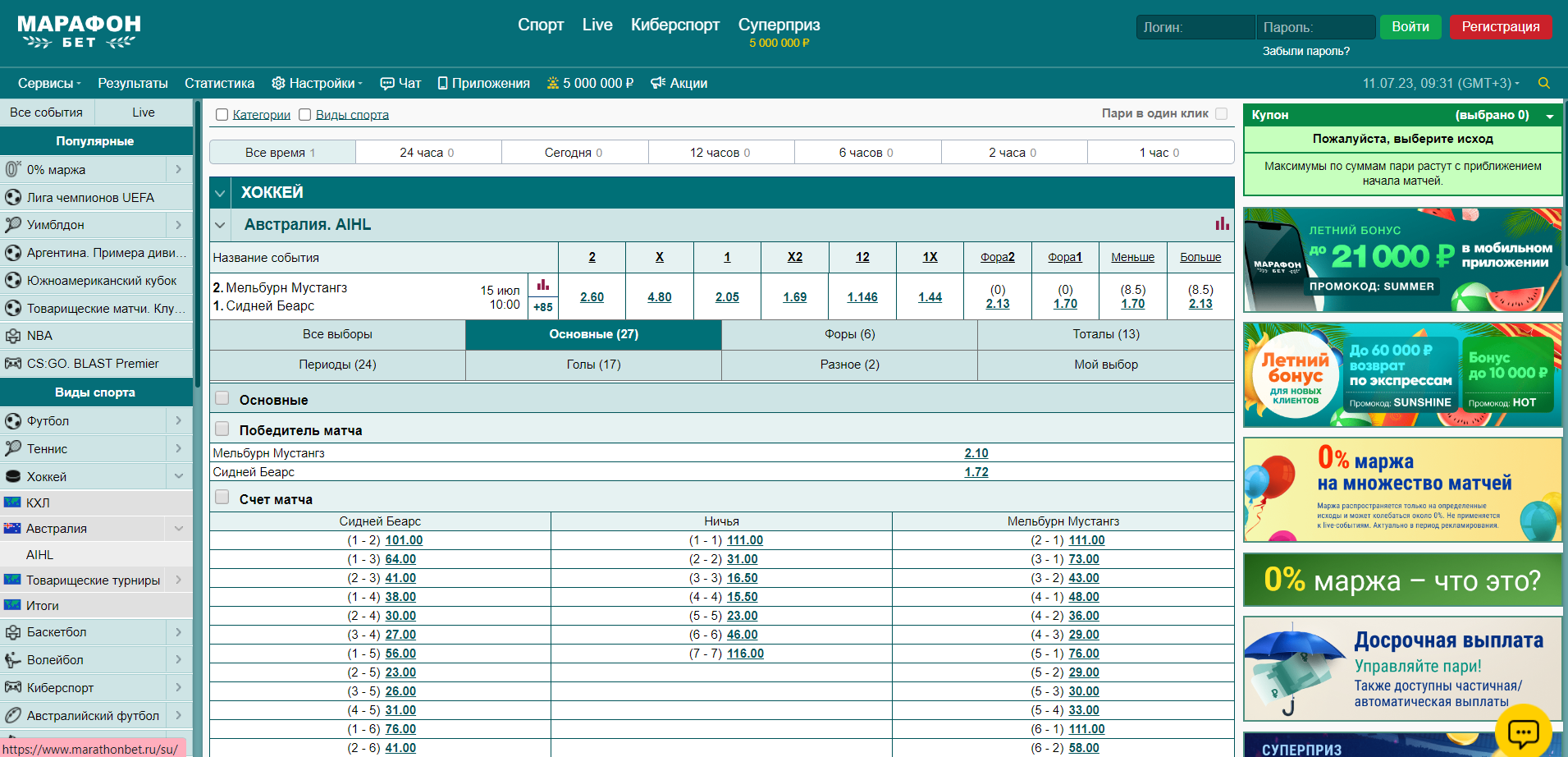Click the Теннис racket icon in sports list
Screen dimensions: 1568x757
(x=13, y=448)
